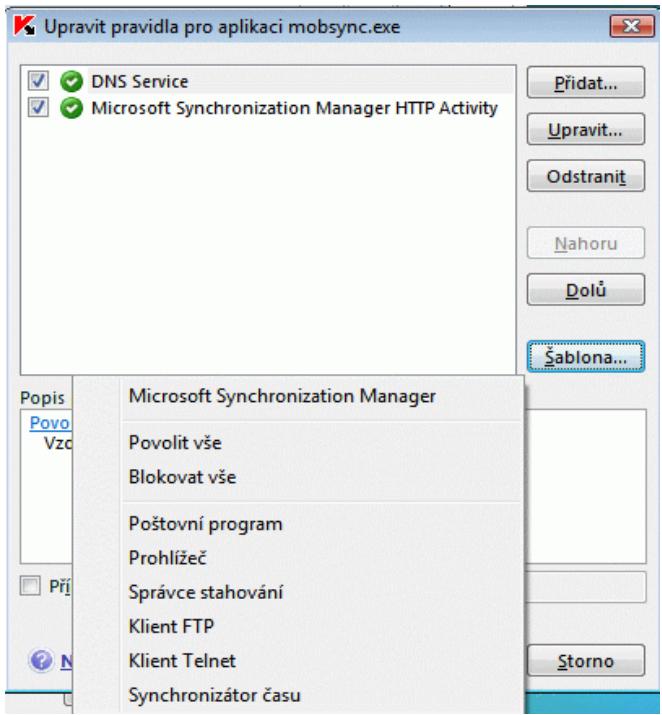Image resolution: width=662 pixels, height=715 pixels.
Task: Click the Přidat... button
Action: point(586,83)
